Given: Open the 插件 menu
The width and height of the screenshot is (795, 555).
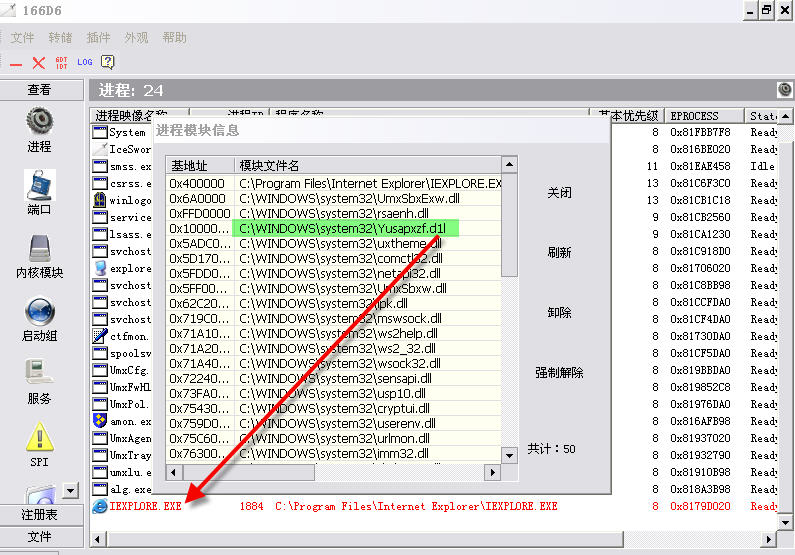Looking at the screenshot, I should tap(98, 38).
